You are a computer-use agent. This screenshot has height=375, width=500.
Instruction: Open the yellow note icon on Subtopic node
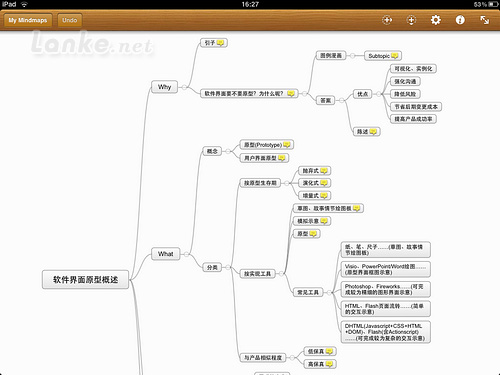point(394,56)
